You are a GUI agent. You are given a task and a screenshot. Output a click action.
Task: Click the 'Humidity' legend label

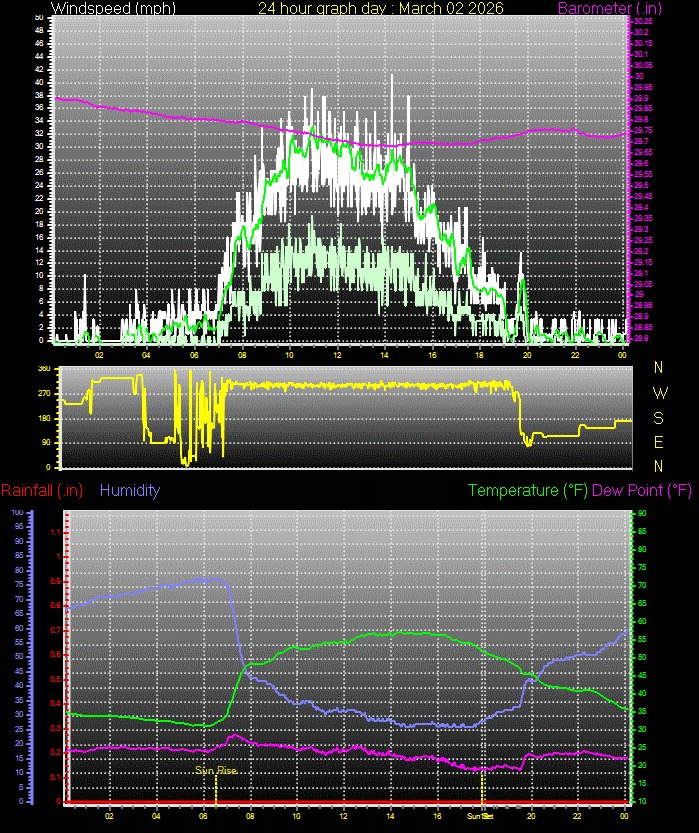[x=130, y=490]
